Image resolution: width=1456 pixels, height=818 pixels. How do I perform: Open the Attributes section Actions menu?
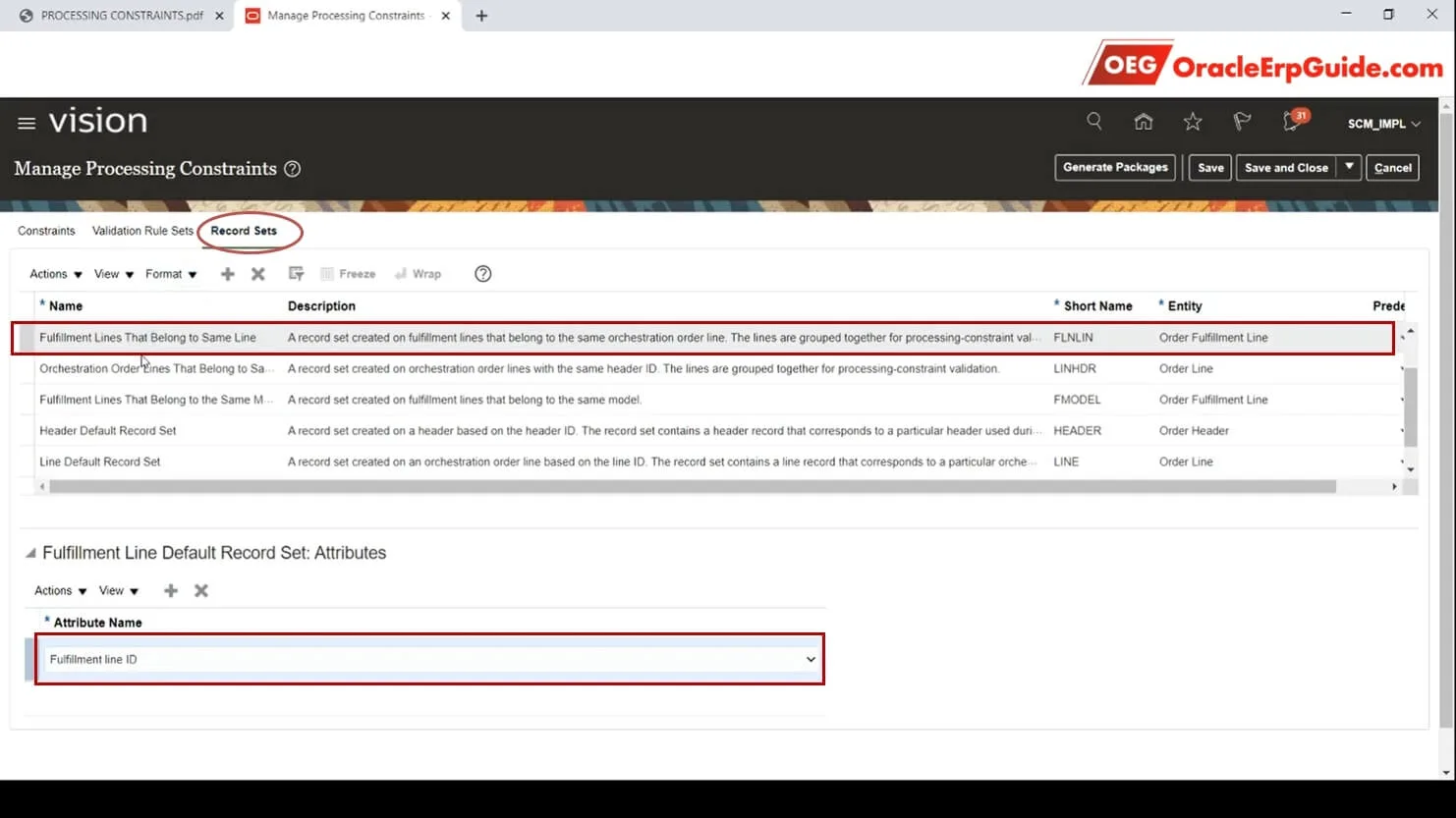60,590
